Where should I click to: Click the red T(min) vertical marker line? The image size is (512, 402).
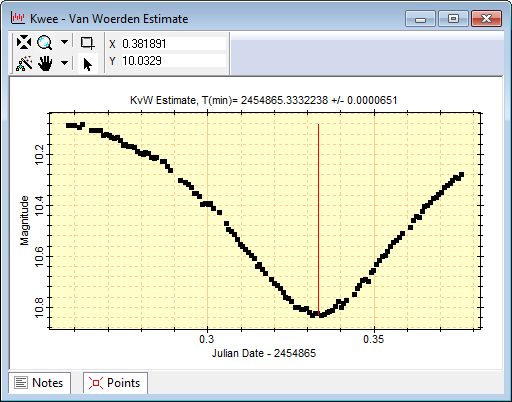pyautogui.click(x=318, y=219)
